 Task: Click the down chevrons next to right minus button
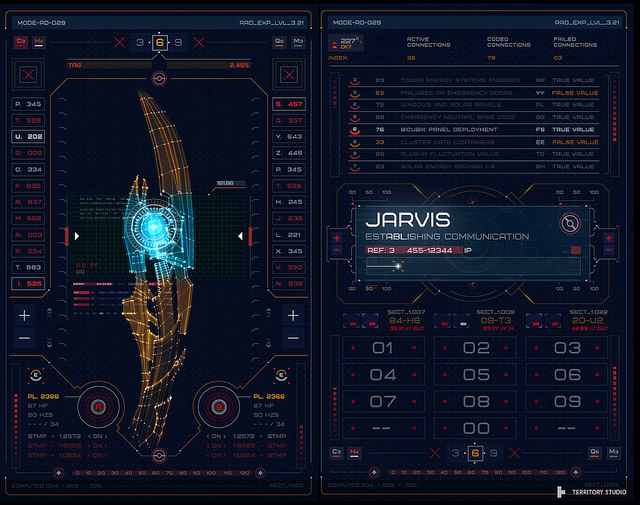click(268, 343)
